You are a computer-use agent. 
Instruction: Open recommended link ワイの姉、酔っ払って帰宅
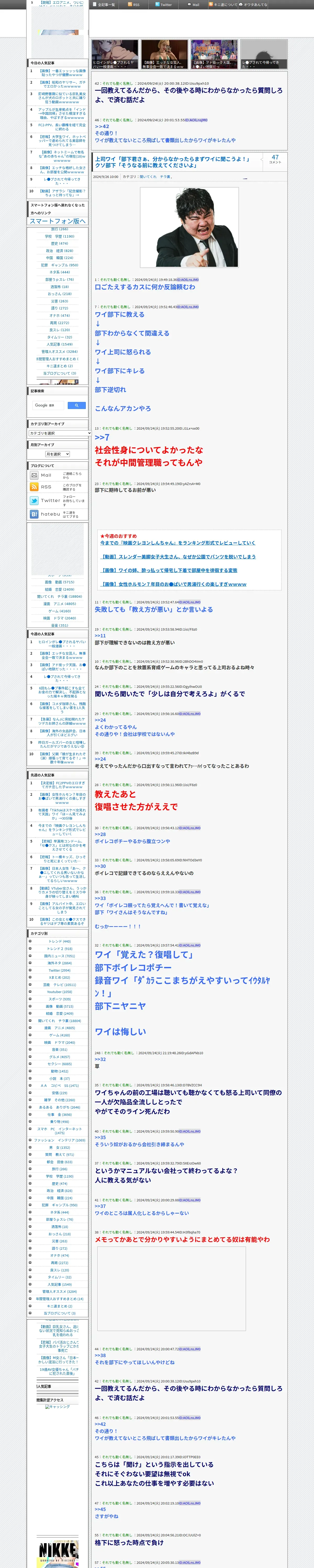click(x=169, y=570)
